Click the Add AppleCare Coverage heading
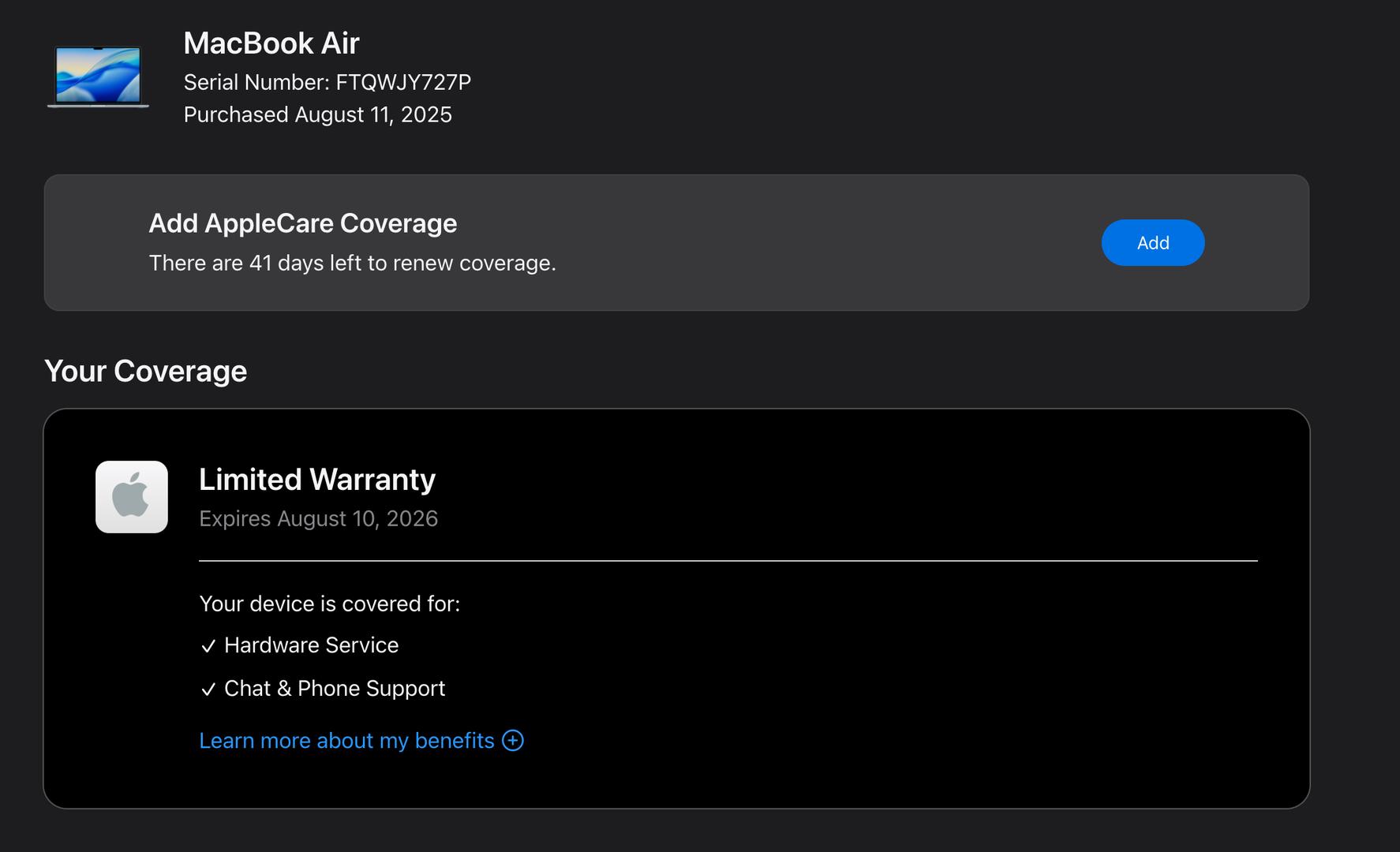The height and width of the screenshot is (852, 1400). tap(302, 224)
